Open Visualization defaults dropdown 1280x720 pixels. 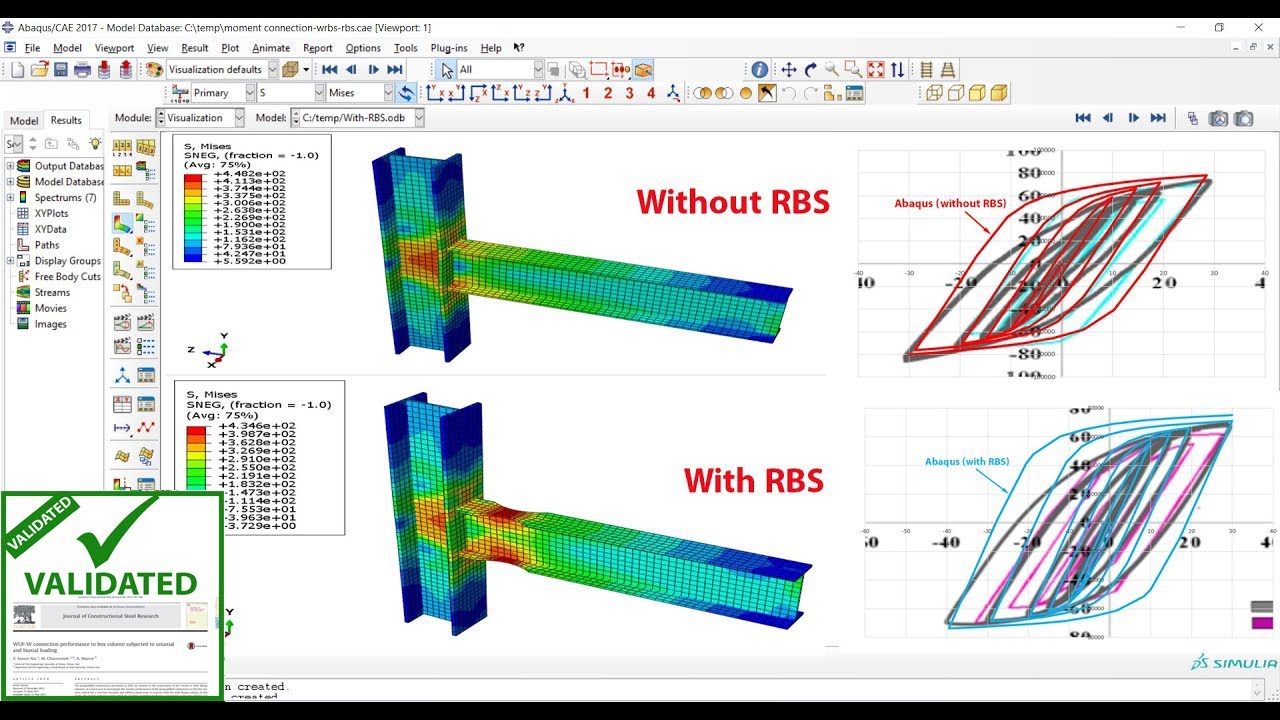point(220,69)
